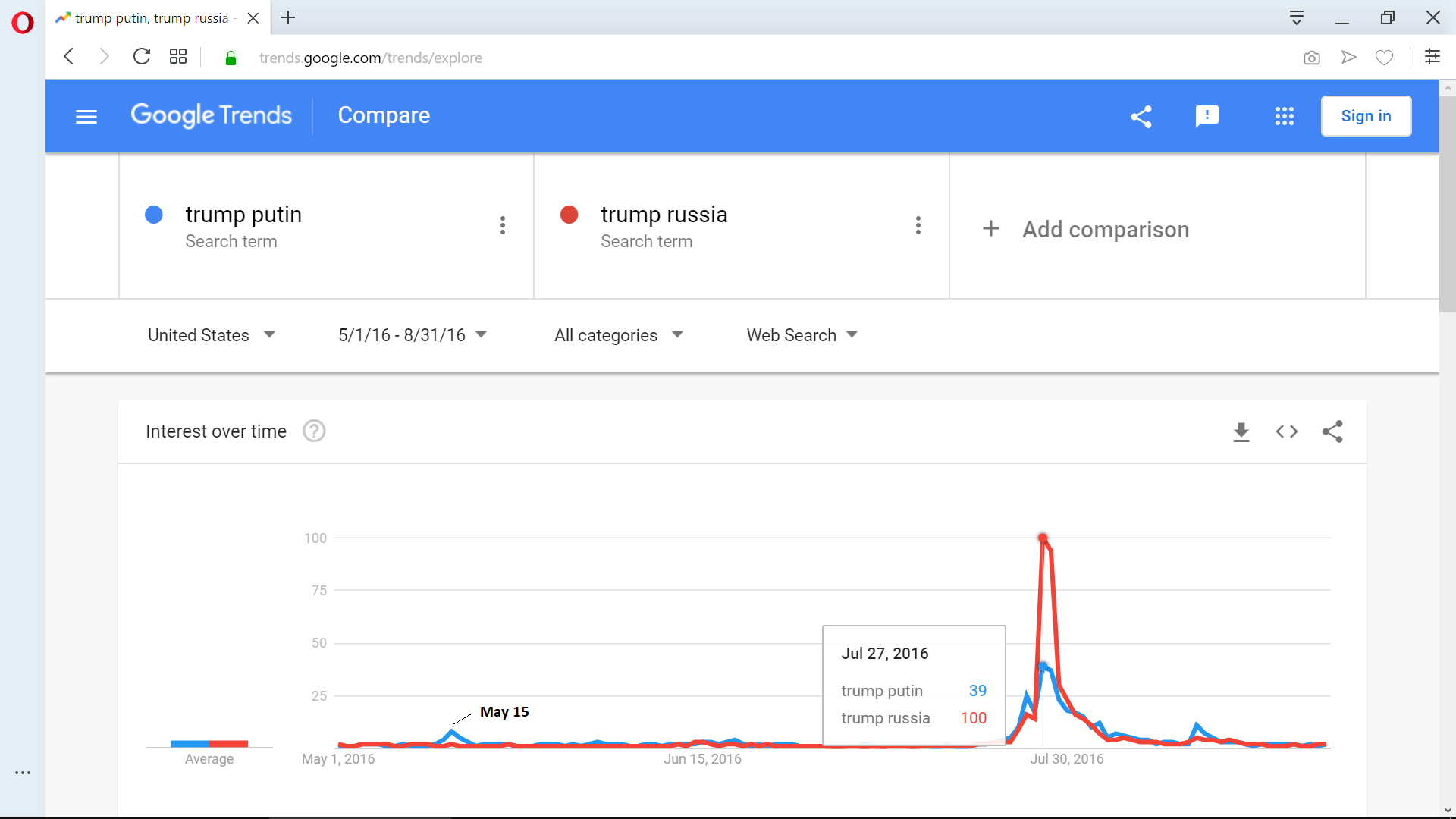Click the blue Average bar
The image size is (1456, 819).
(x=190, y=744)
